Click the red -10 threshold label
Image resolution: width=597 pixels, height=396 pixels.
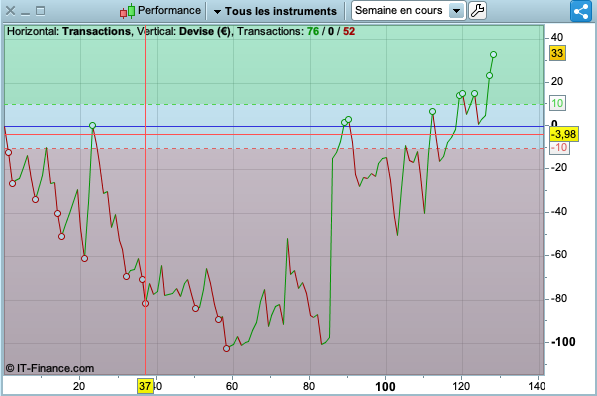coord(559,148)
